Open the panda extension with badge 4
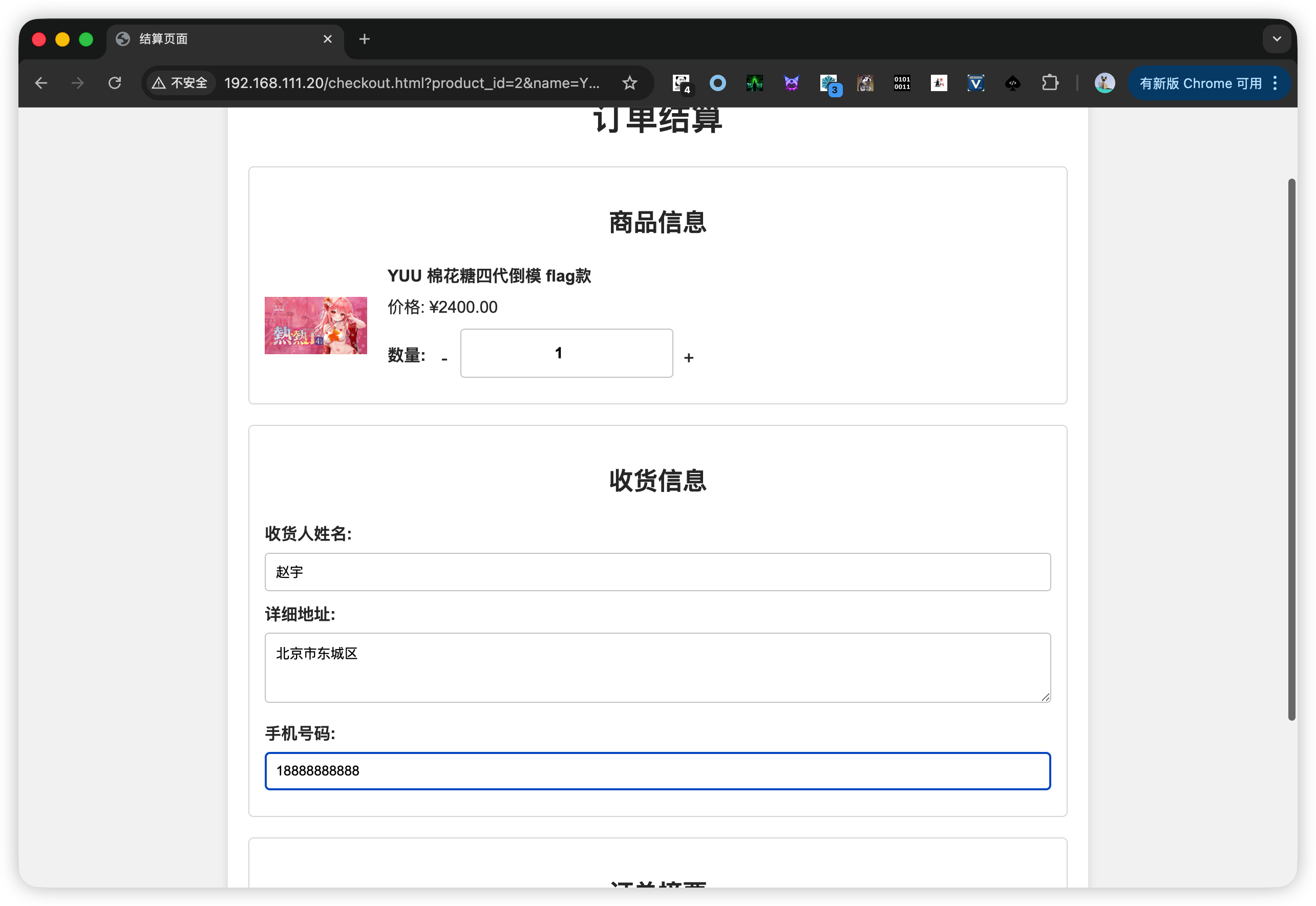The image size is (1316, 906). [681, 83]
